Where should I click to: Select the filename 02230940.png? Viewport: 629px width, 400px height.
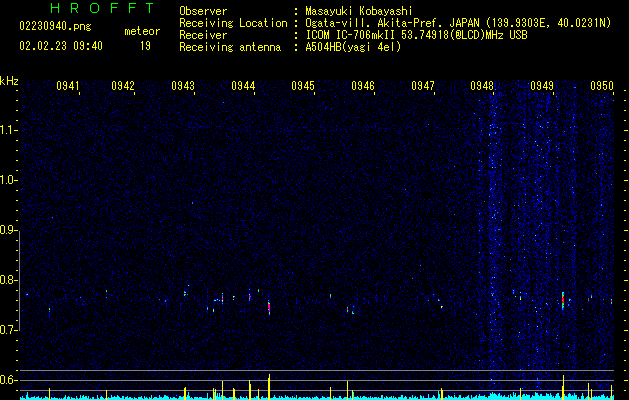[55, 26]
